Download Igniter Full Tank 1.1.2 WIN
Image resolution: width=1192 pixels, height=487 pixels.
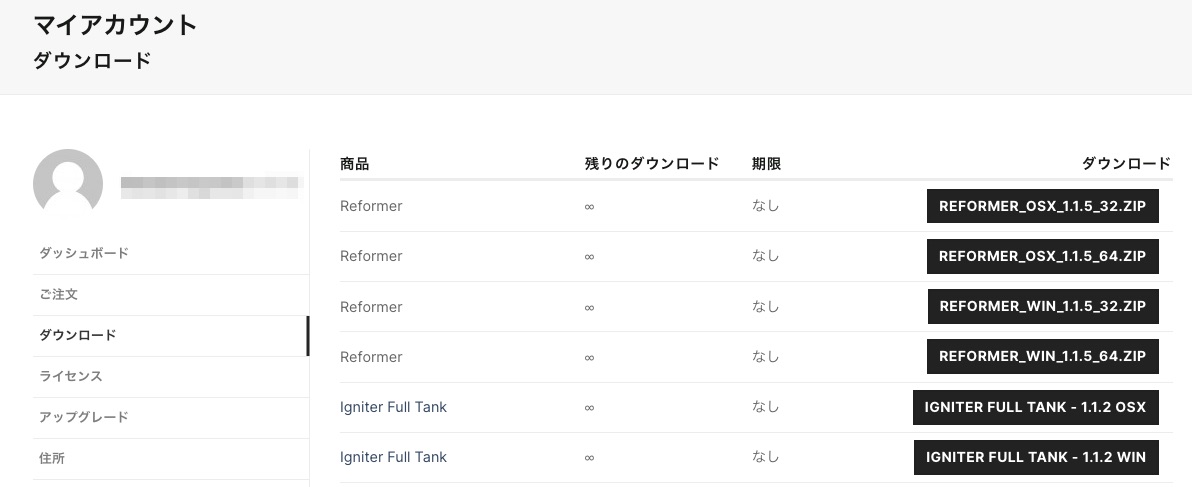(1036, 457)
